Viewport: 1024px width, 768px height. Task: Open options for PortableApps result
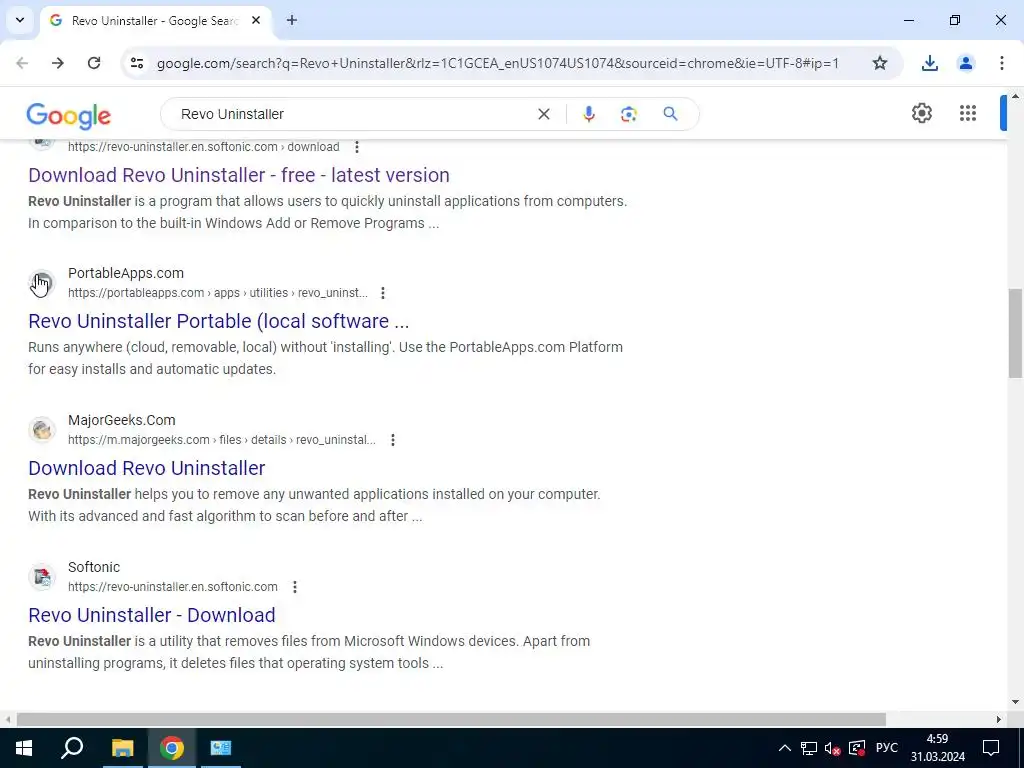383,293
